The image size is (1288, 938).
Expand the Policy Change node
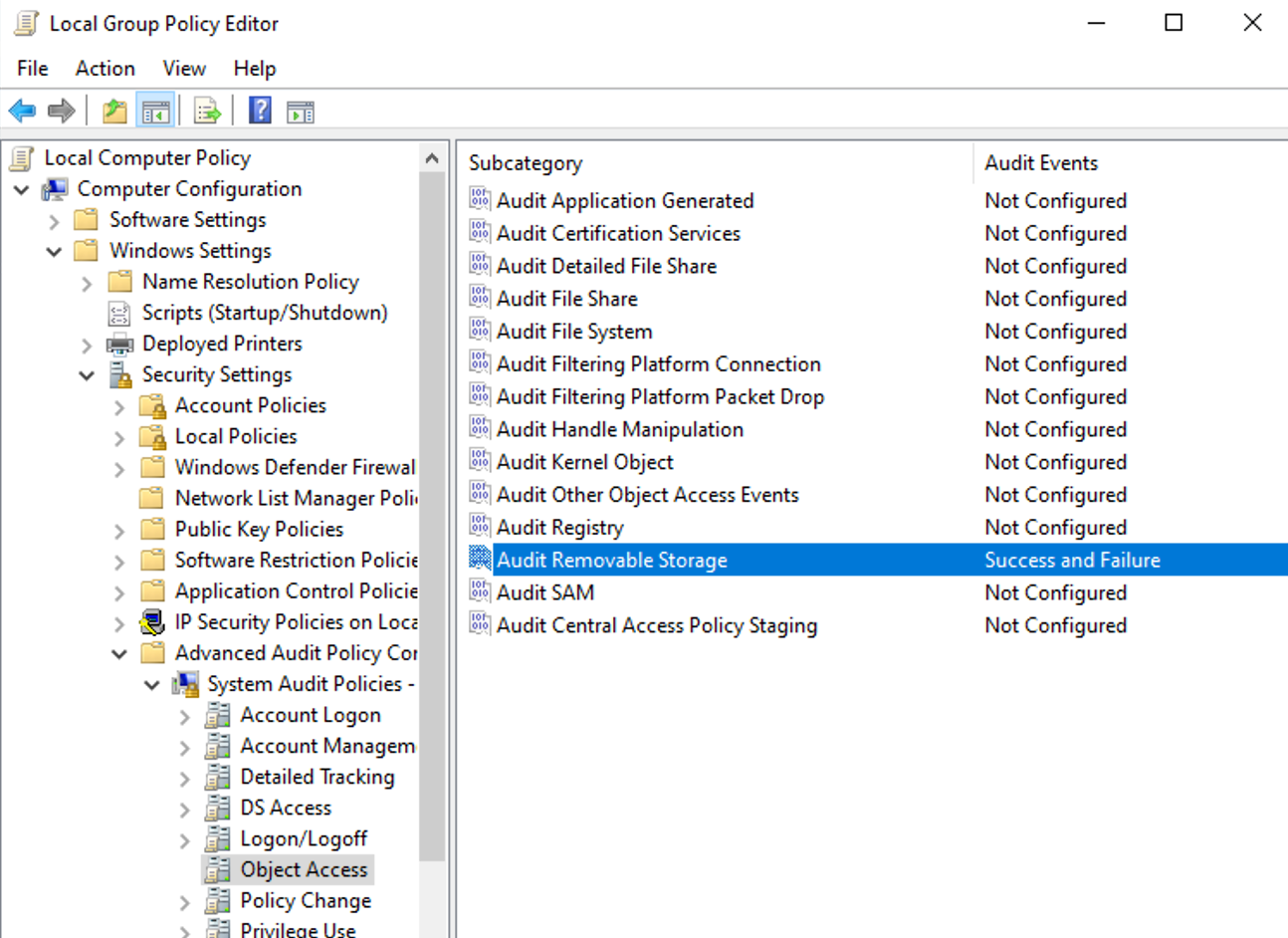[185, 901]
